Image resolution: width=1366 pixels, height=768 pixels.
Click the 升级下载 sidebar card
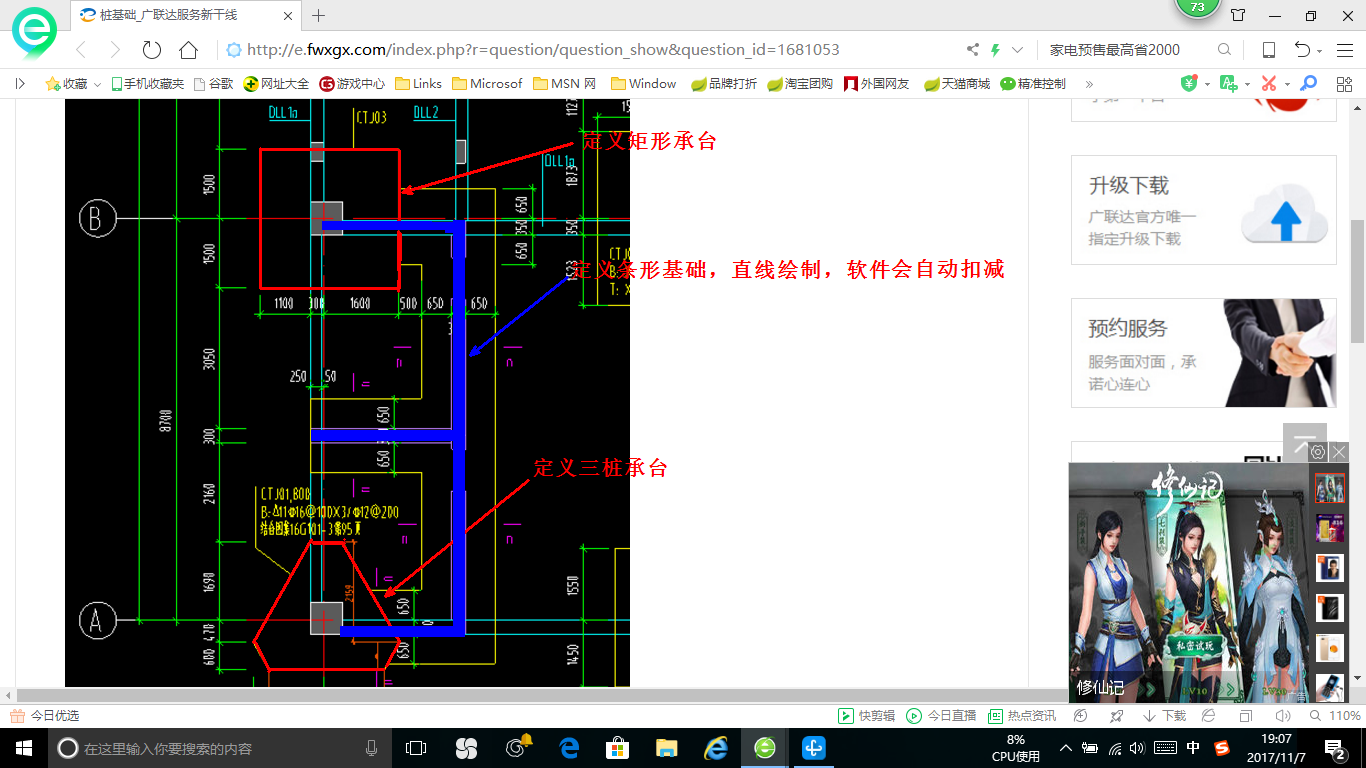coord(1204,210)
